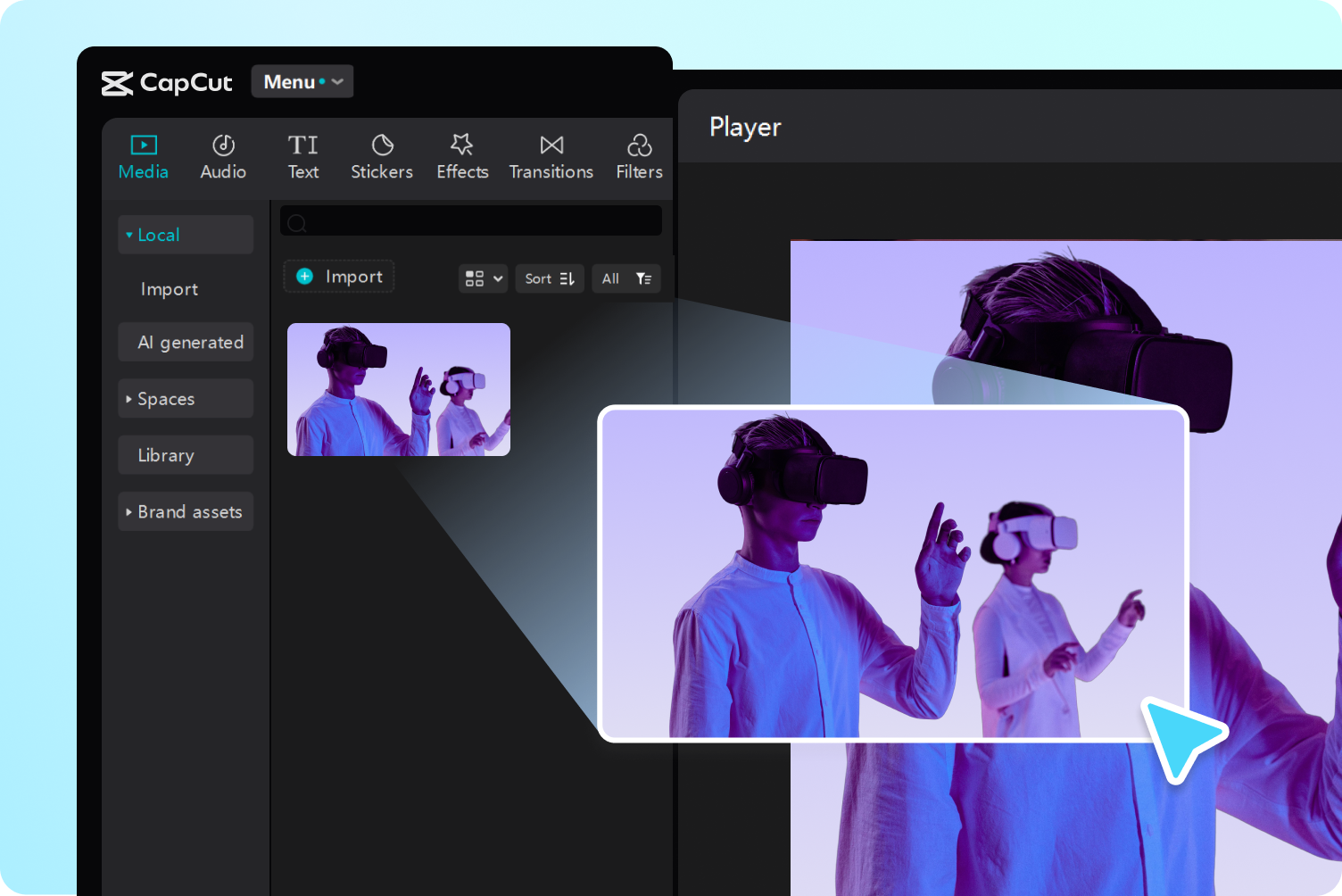Open the Stickers panel
1342x896 pixels.
[382, 145]
